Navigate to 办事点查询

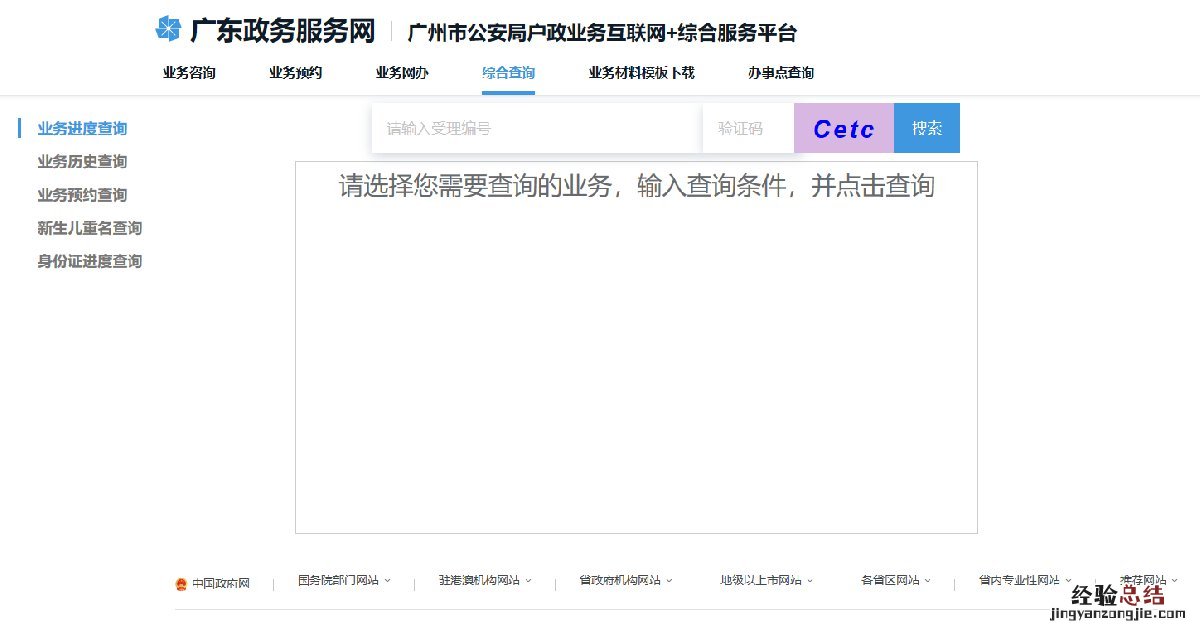tap(780, 73)
